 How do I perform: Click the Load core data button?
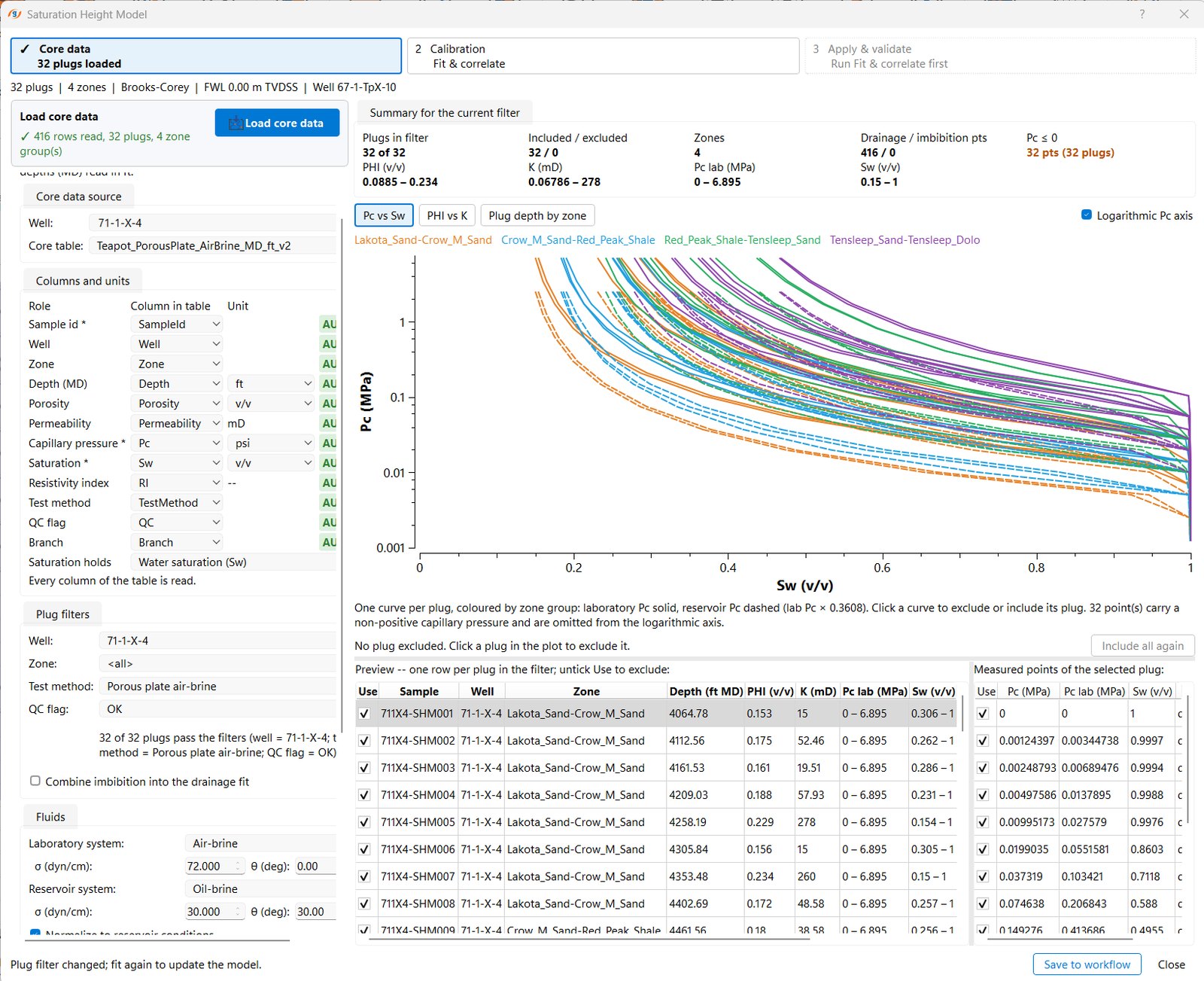pos(277,123)
